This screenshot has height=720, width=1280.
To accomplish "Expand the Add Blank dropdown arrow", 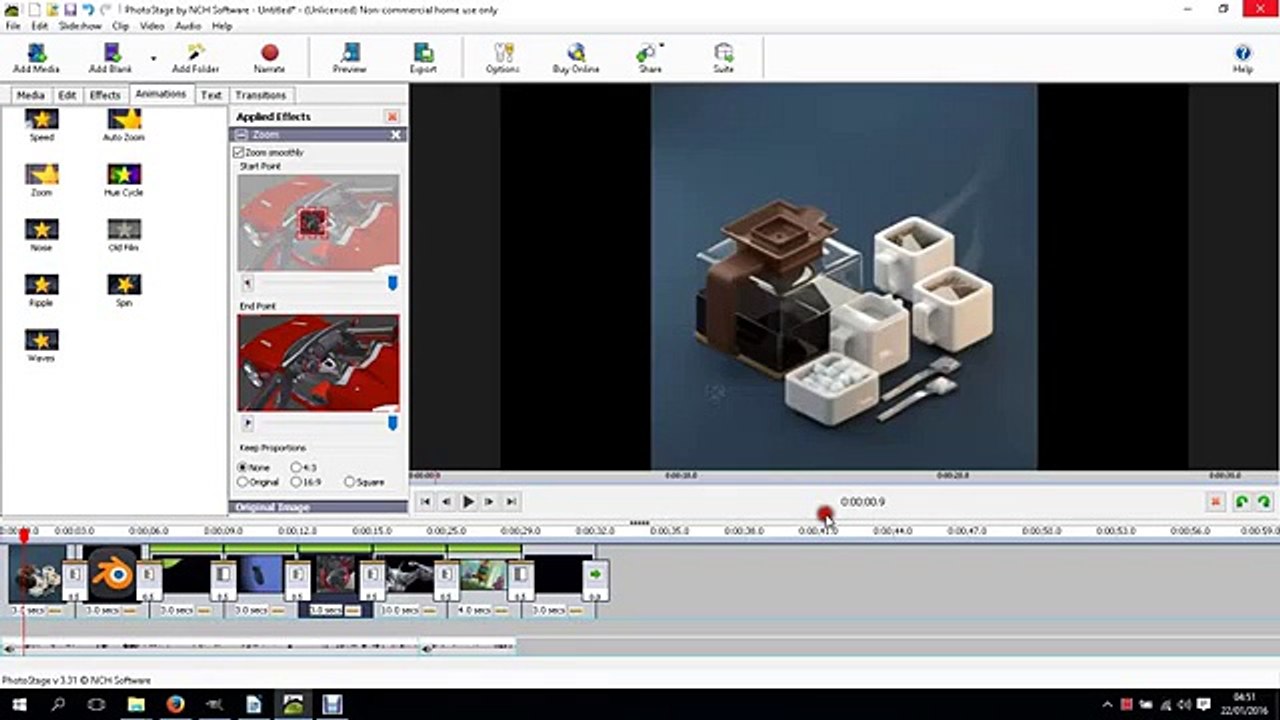I will 153,59.
